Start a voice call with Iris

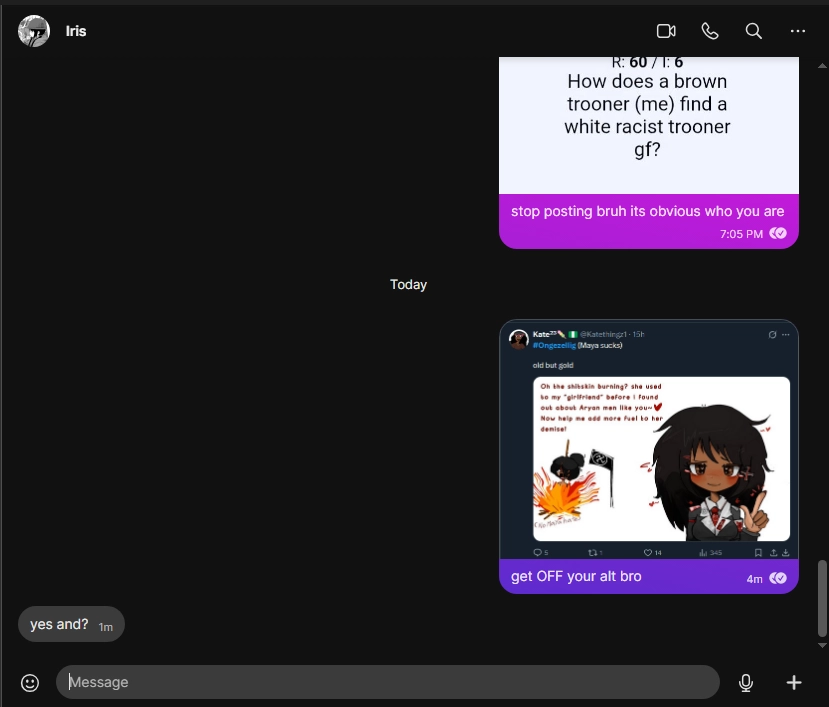point(710,31)
